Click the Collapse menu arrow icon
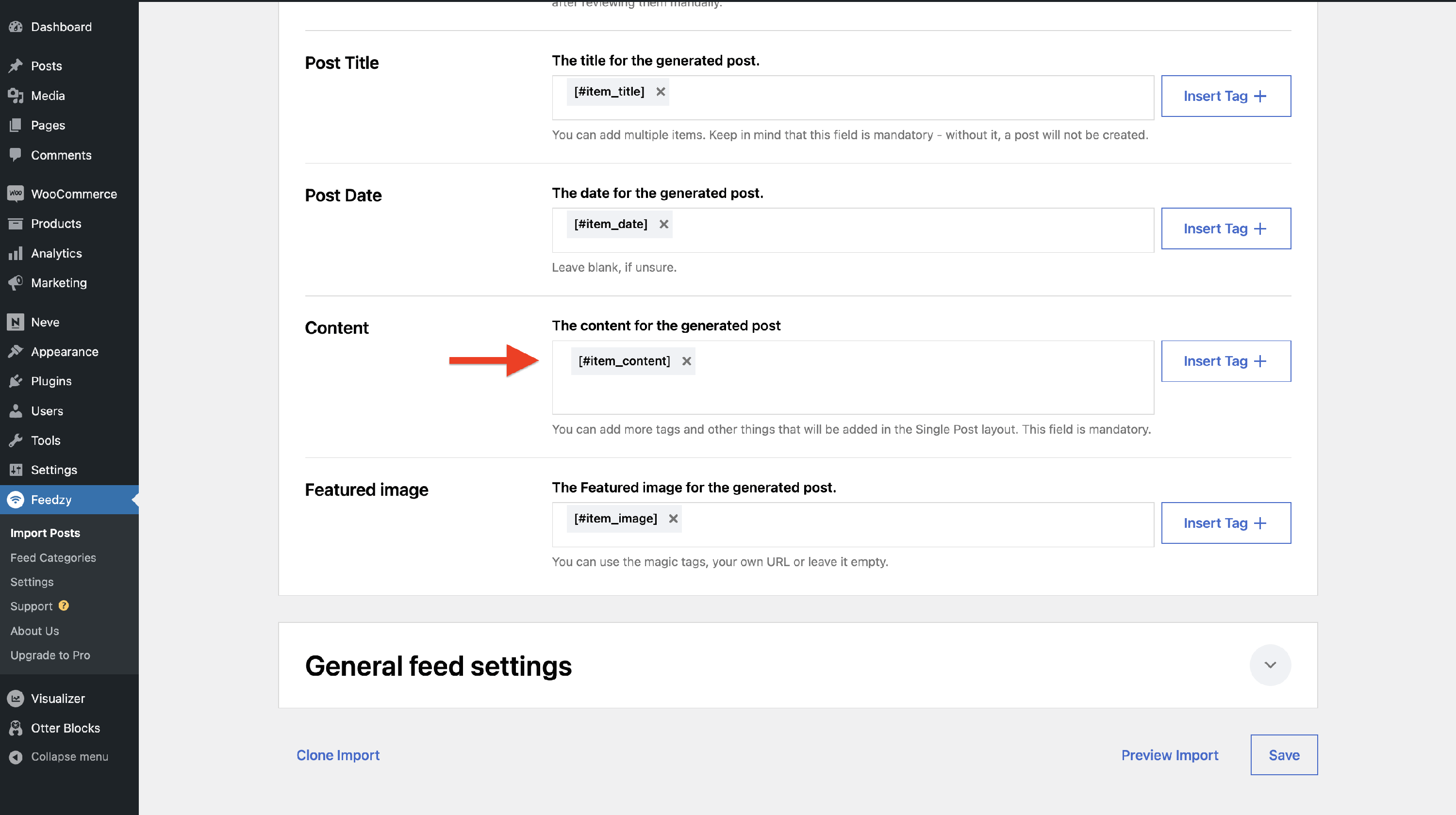 (x=16, y=756)
